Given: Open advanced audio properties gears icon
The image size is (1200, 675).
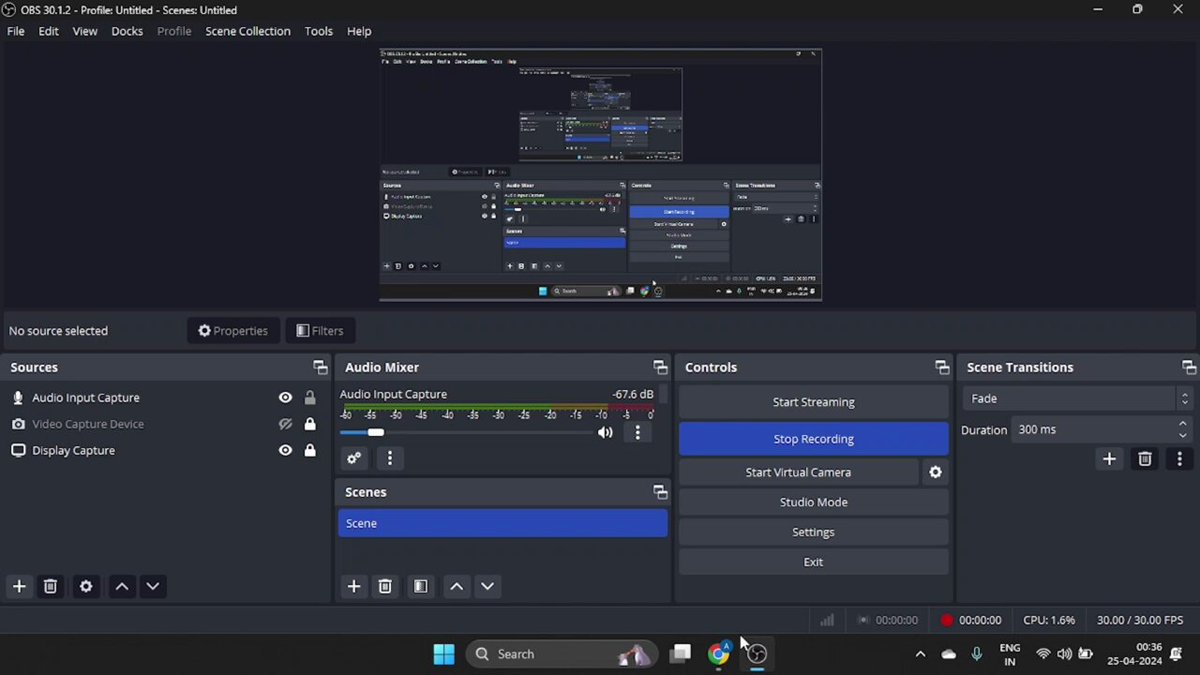Looking at the screenshot, I should (354, 458).
